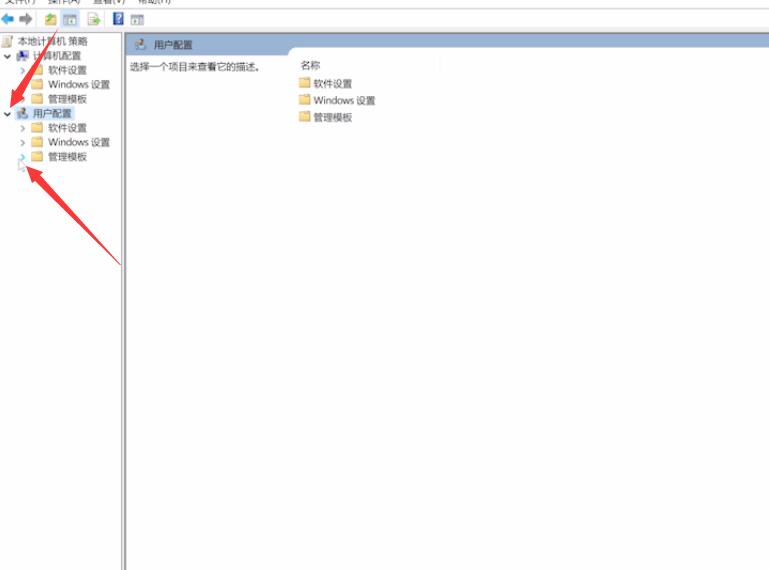This screenshot has height=570, width=769.
Task: Click the 本地计算机 策略 scroll document icon
Action: click(x=7, y=41)
